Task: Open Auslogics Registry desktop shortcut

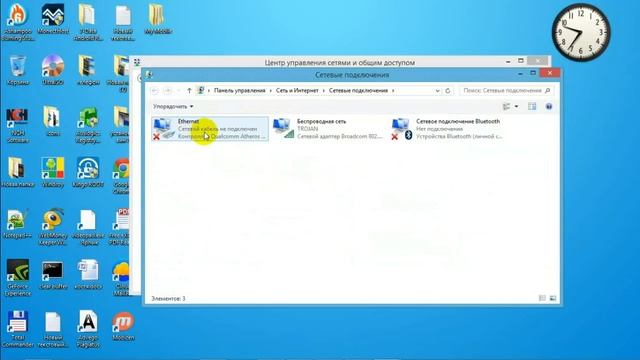Action: click(88, 125)
